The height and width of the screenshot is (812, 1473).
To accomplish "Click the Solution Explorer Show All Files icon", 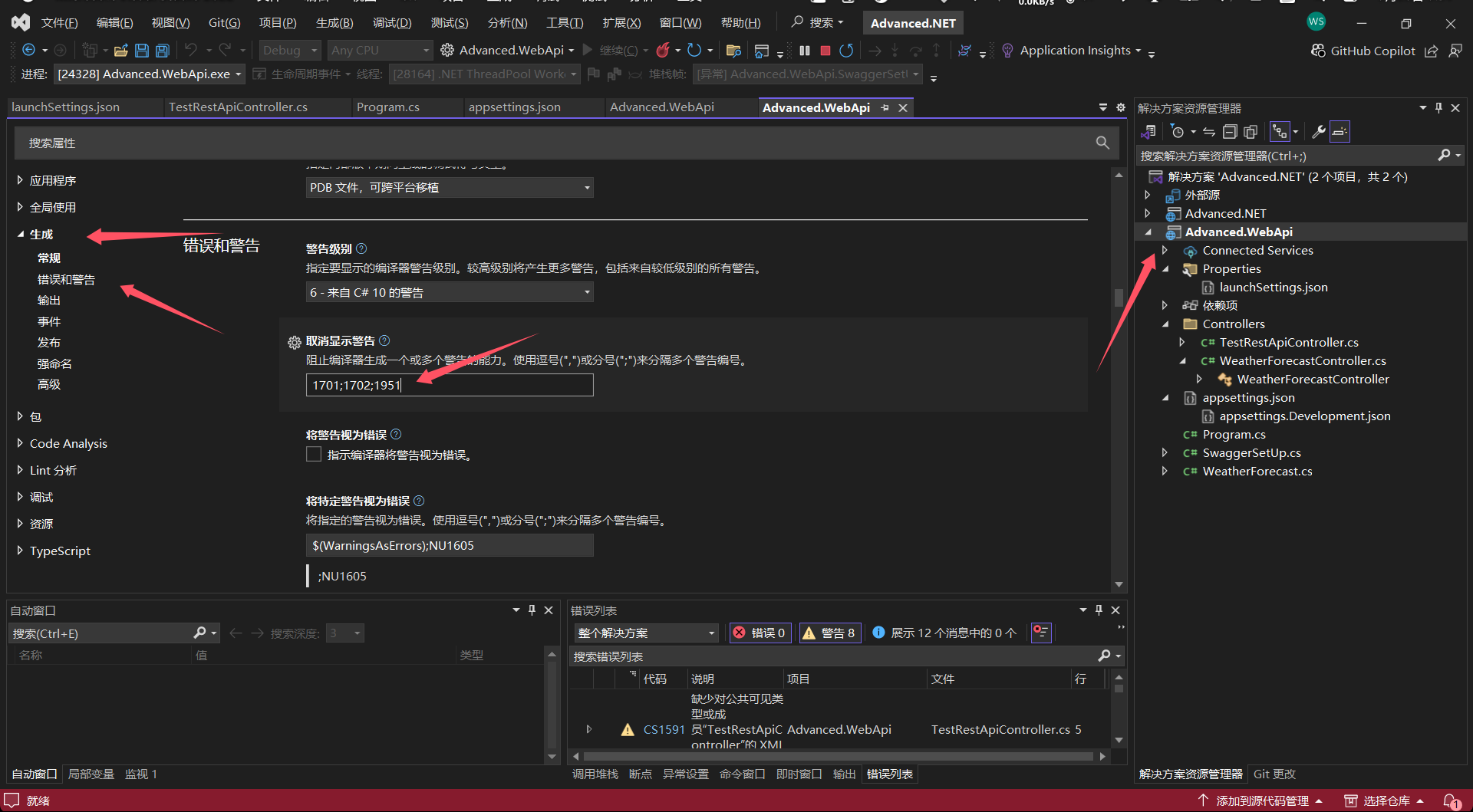I will [x=1251, y=132].
